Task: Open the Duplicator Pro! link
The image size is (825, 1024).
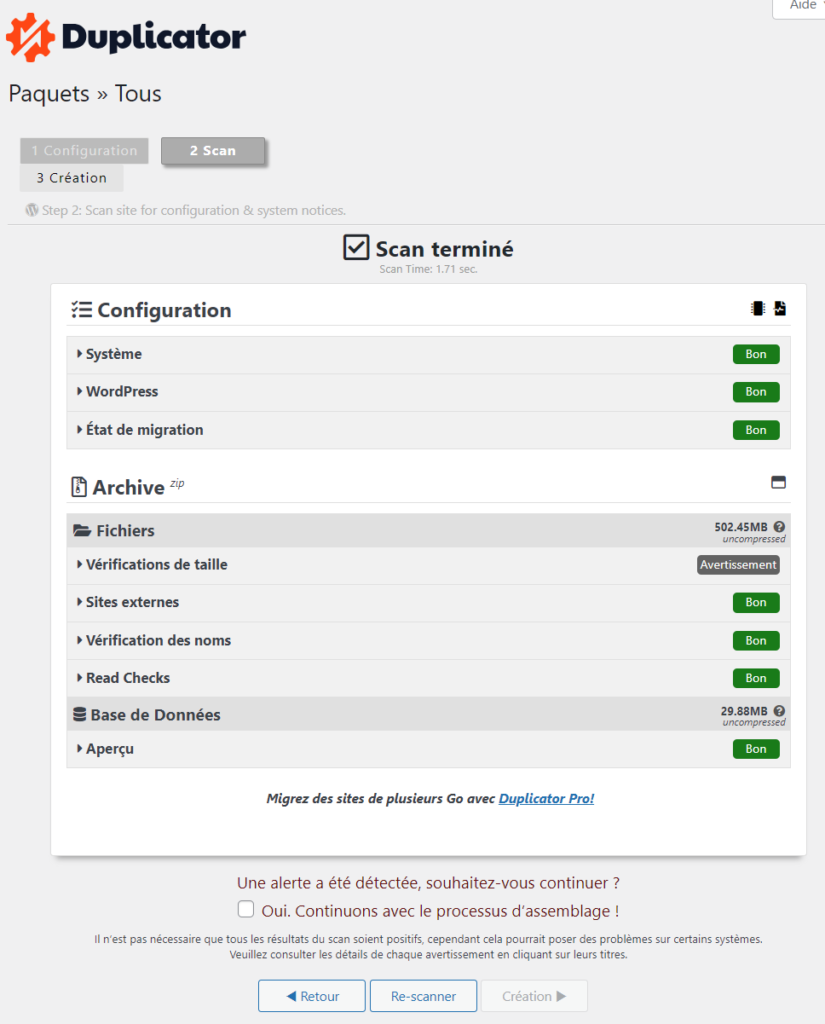Action: pos(546,798)
